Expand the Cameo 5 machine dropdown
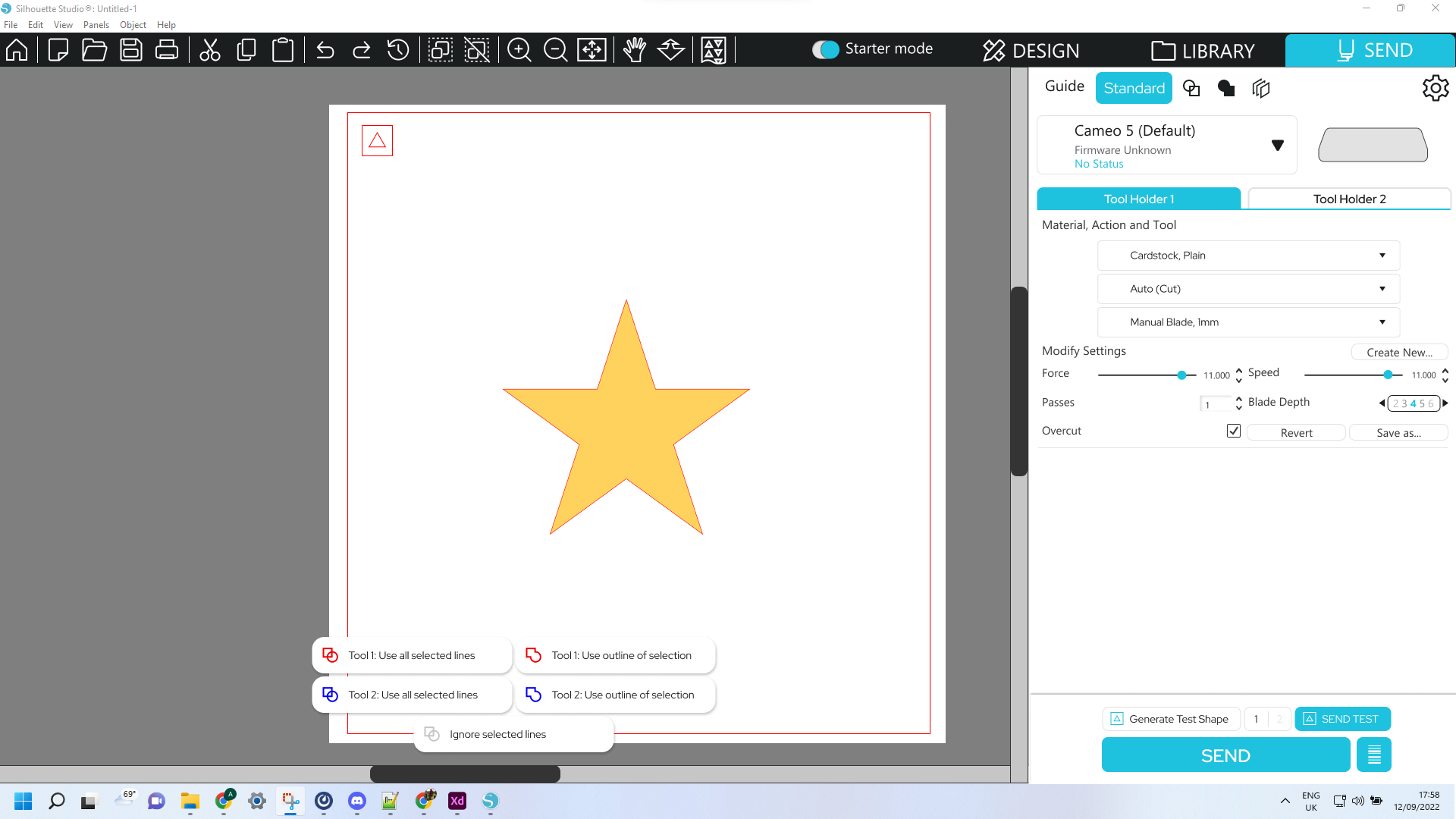Viewport: 1456px width, 819px height. tap(1277, 145)
